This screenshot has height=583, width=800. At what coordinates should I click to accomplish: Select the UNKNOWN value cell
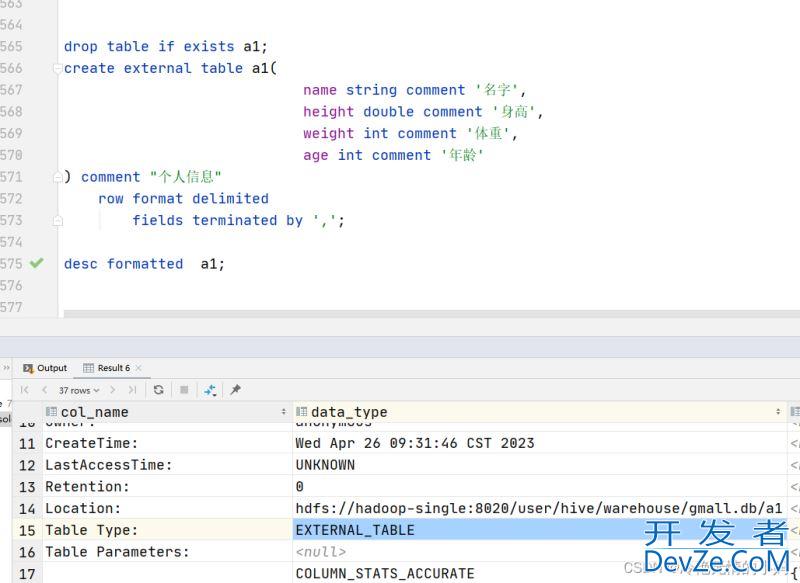[540, 465]
